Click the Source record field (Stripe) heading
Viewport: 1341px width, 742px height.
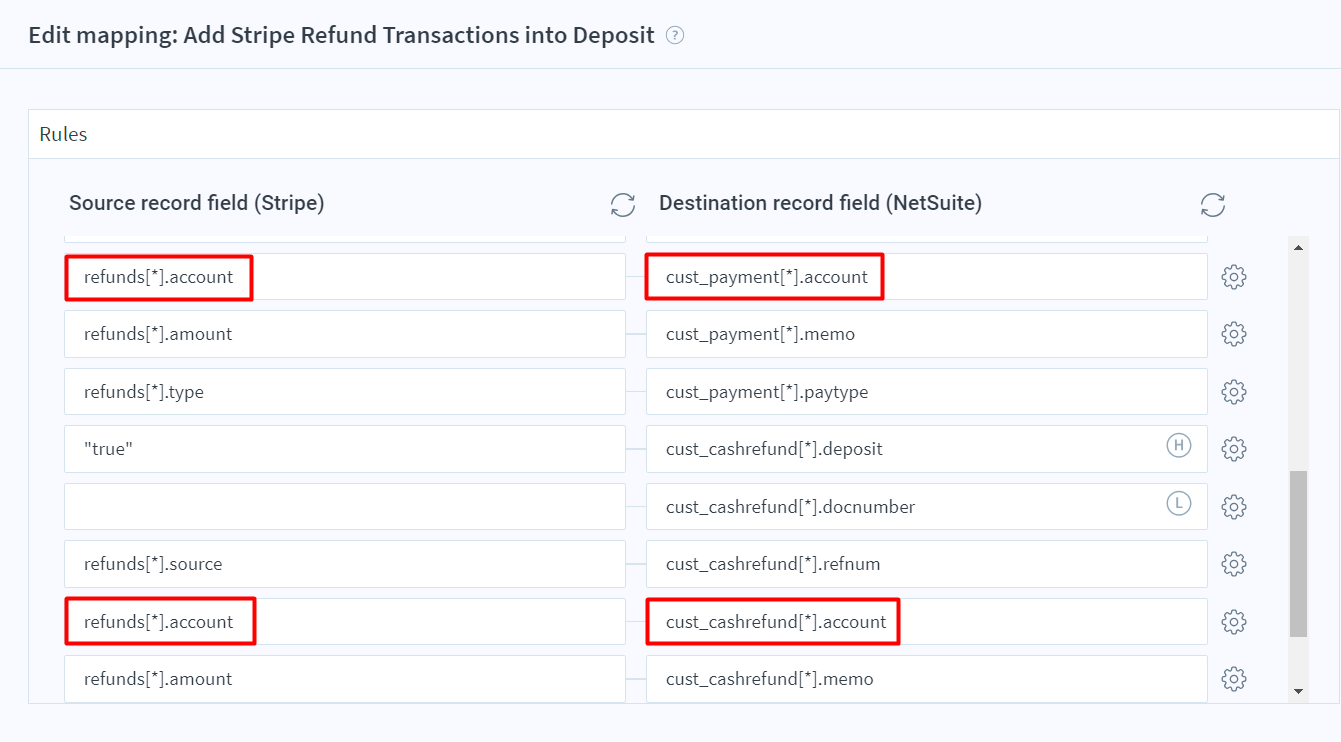coord(197,203)
